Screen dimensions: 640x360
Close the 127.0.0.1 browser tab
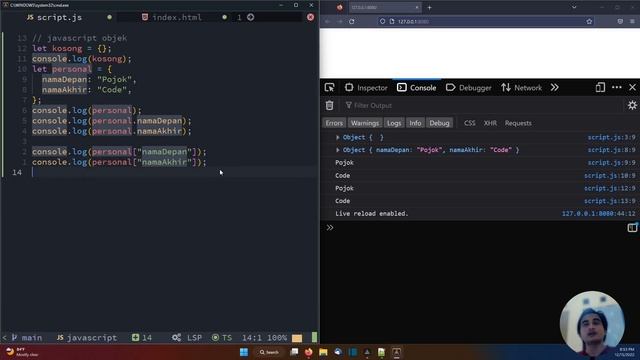[x=417, y=7]
